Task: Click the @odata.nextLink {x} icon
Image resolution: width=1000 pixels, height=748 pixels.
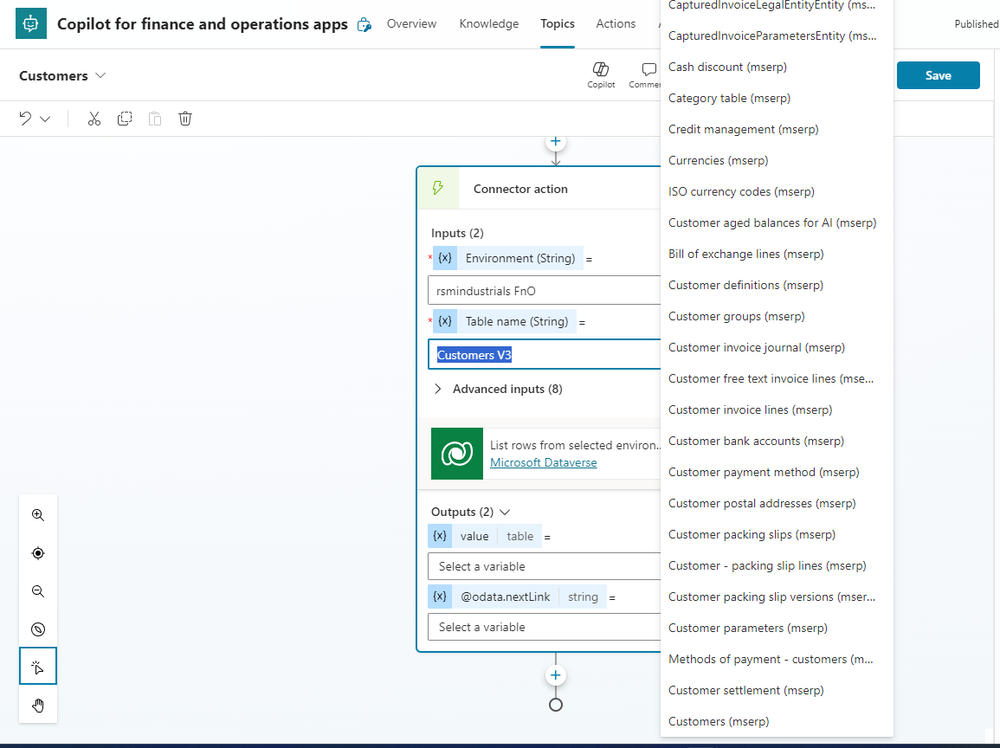Action: [440, 597]
